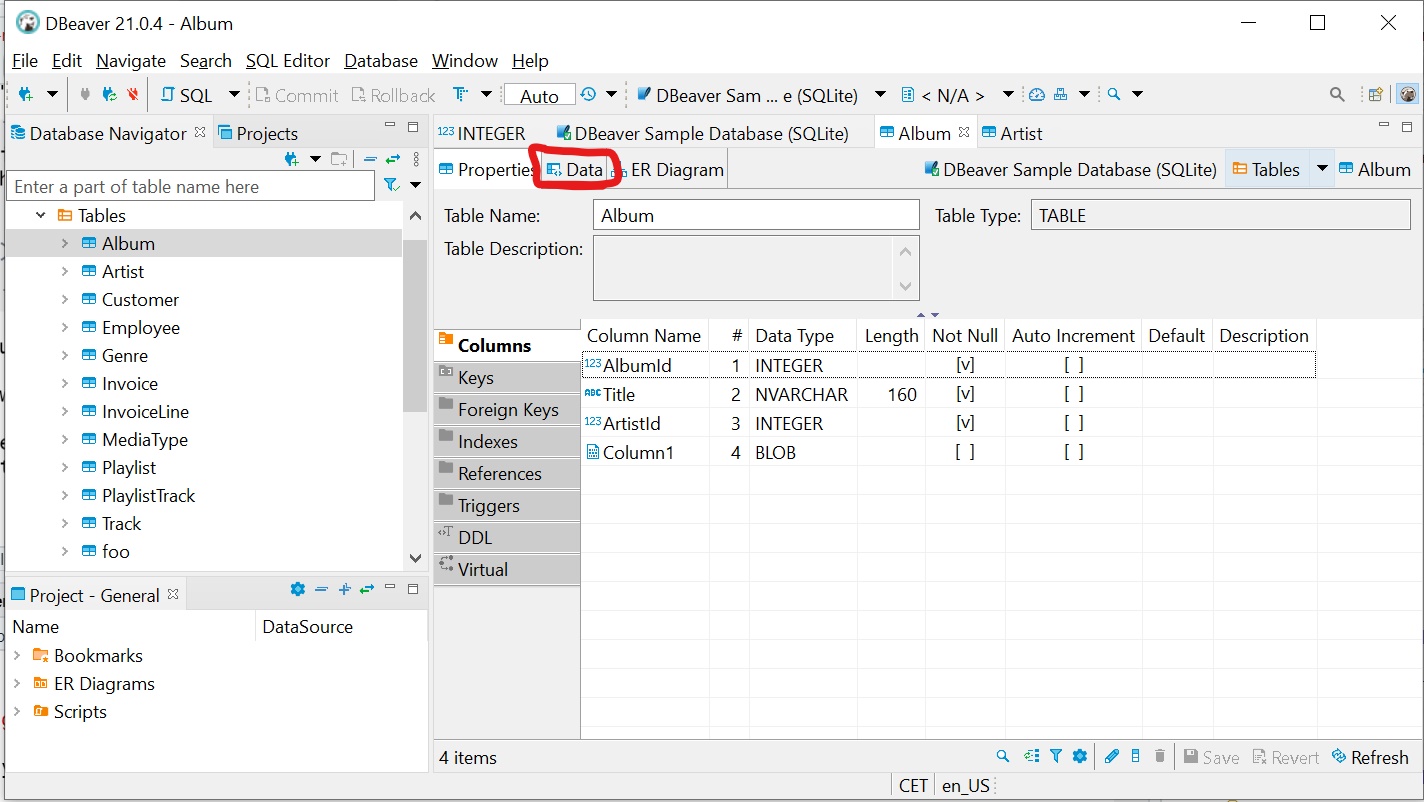The width and height of the screenshot is (1424, 802).
Task: Open active connection DBeaver Sample dropdown
Action: 880,95
